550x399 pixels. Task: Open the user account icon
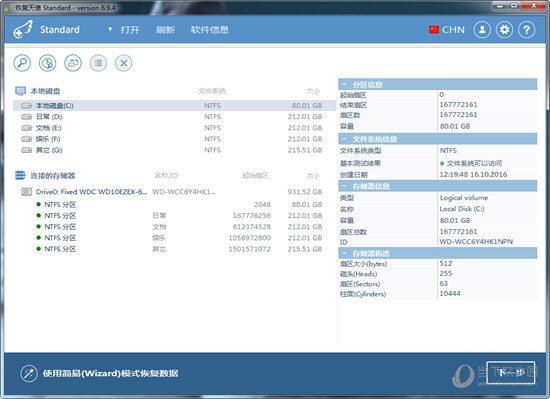(482, 30)
